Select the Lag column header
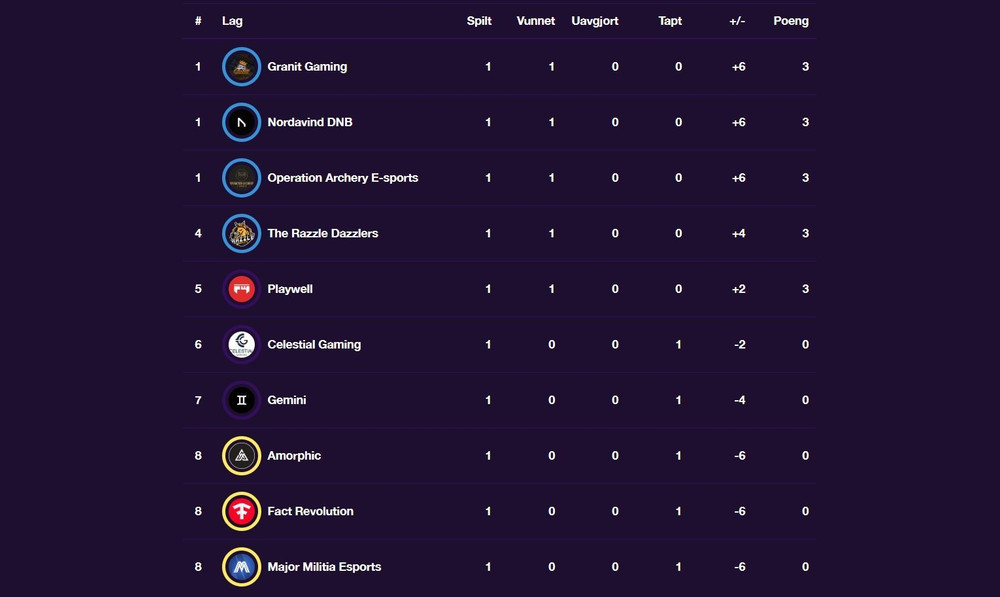This screenshot has height=597, width=1000. [232, 21]
